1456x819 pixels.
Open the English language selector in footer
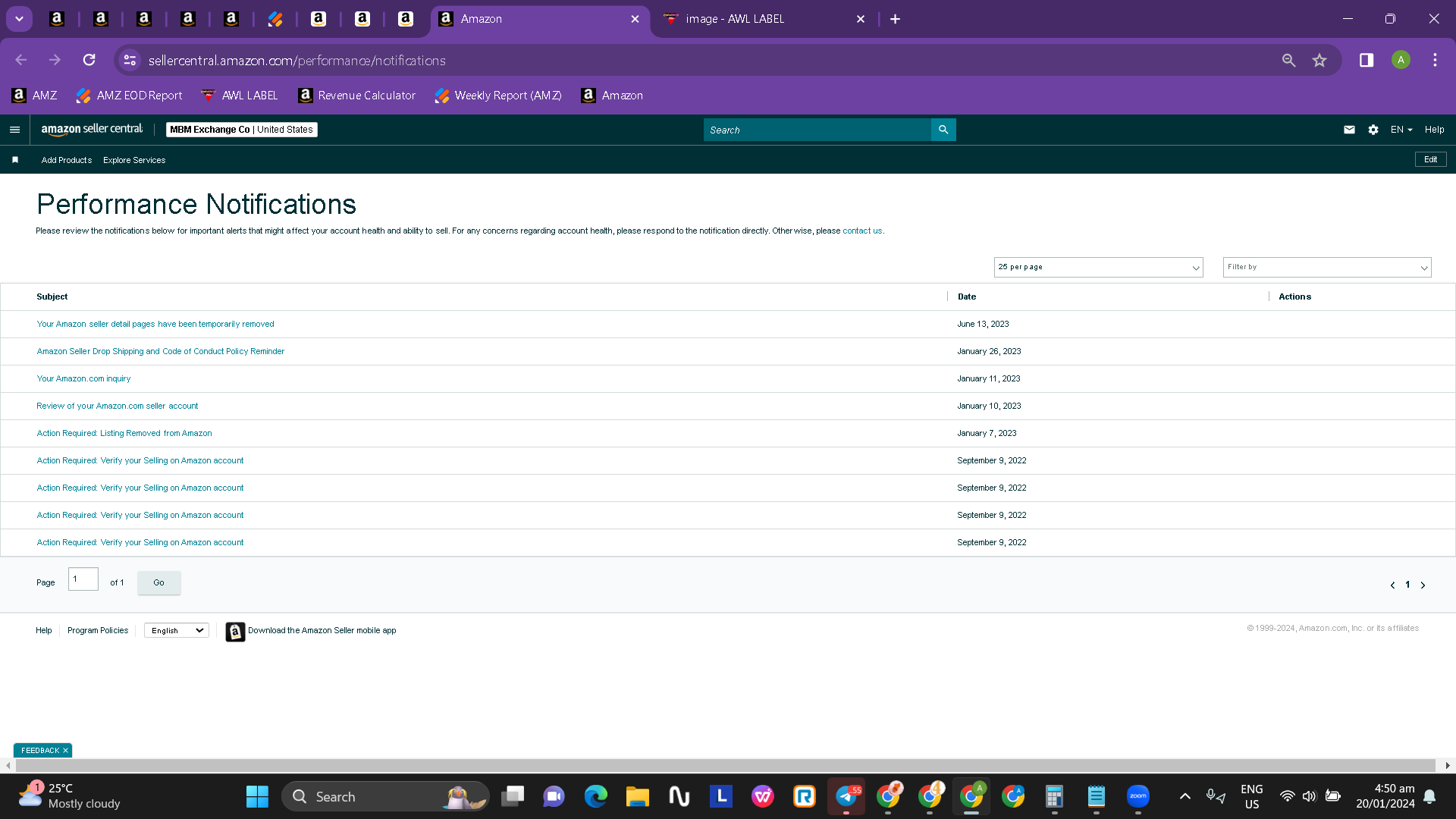[x=177, y=631]
